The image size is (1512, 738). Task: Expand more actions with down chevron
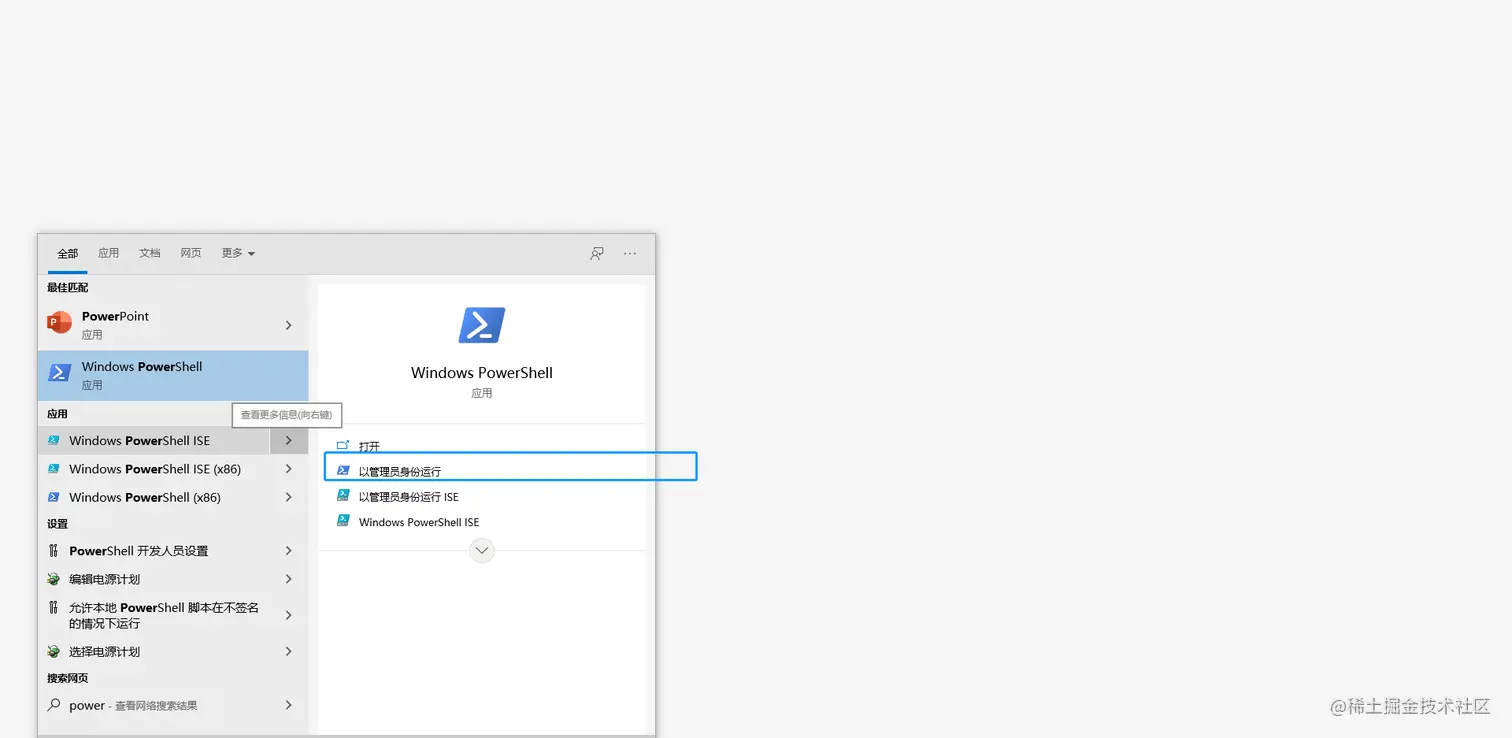coord(482,550)
